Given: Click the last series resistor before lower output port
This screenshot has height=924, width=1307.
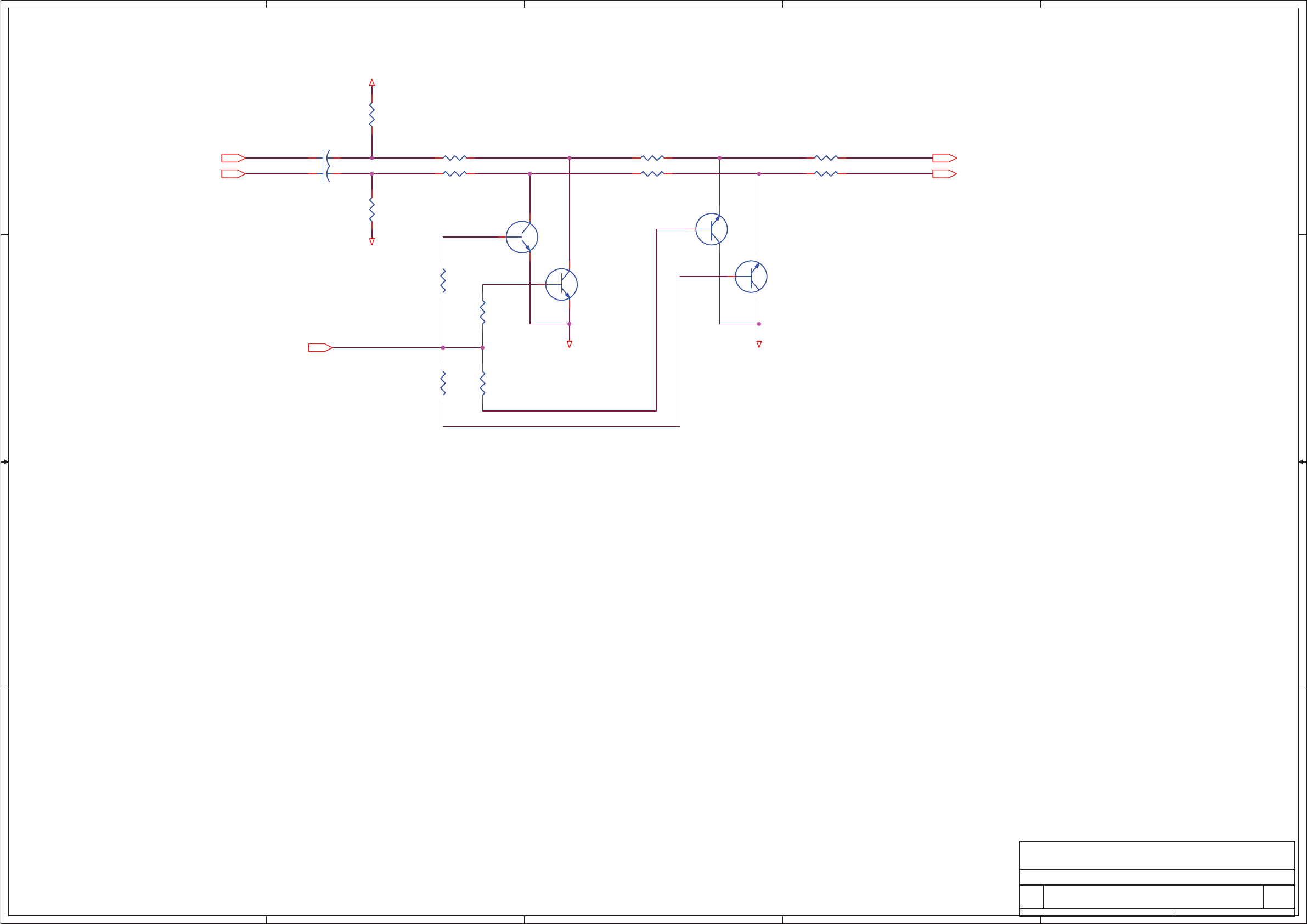Looking at the screenshot, I should click(826, 173).
